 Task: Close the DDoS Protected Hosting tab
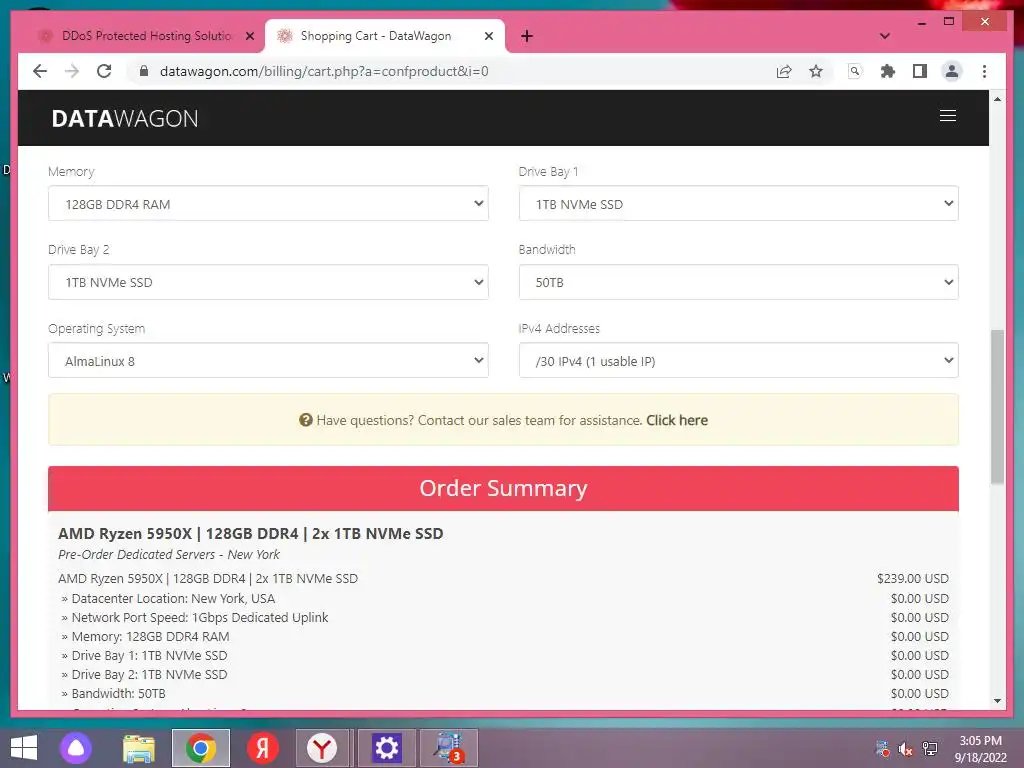249,36
